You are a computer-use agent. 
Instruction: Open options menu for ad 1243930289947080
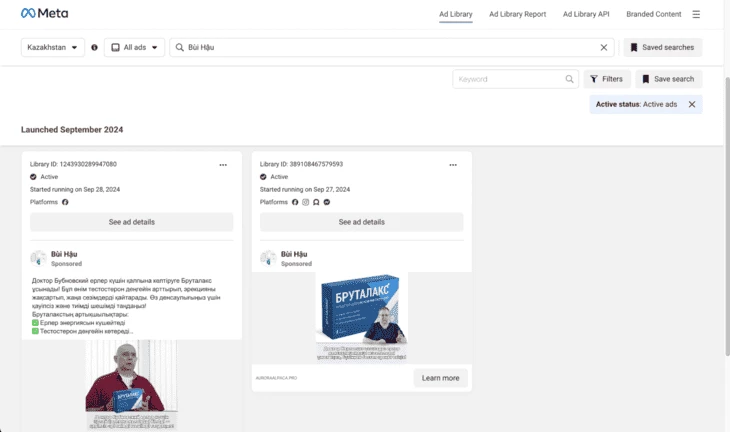[223, 165]
